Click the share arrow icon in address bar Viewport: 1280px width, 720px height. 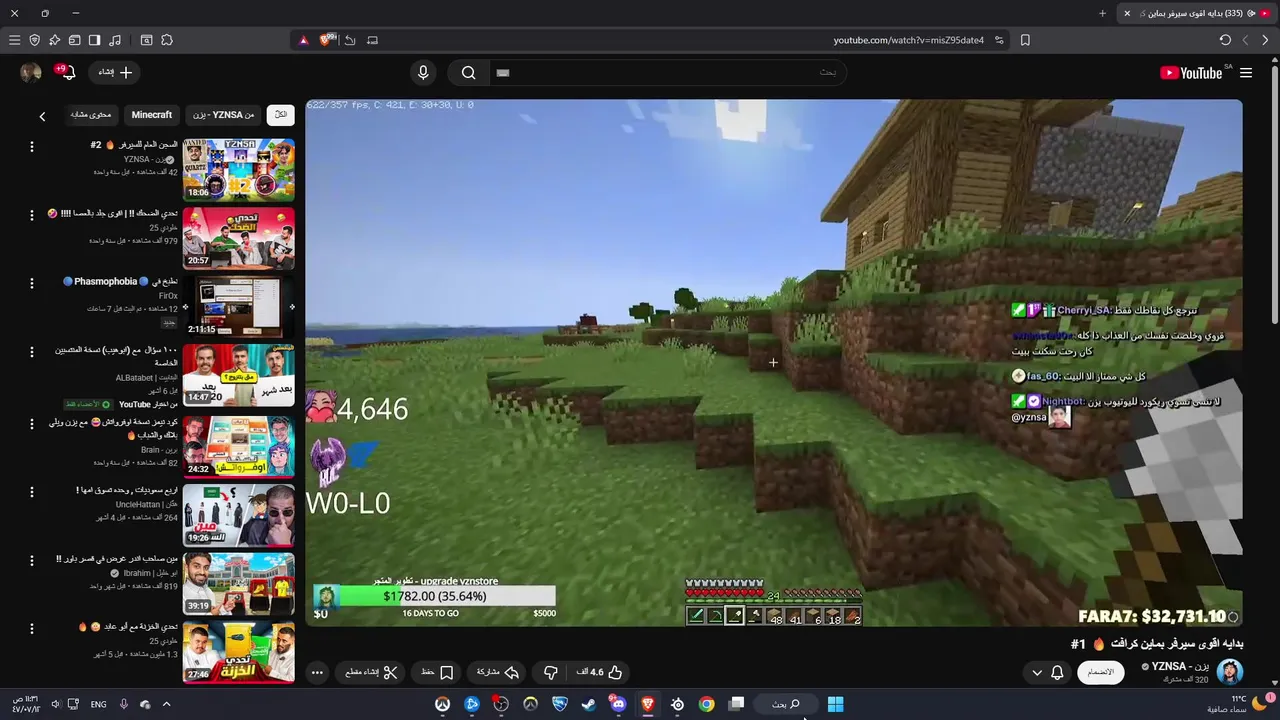pos(350,40)
